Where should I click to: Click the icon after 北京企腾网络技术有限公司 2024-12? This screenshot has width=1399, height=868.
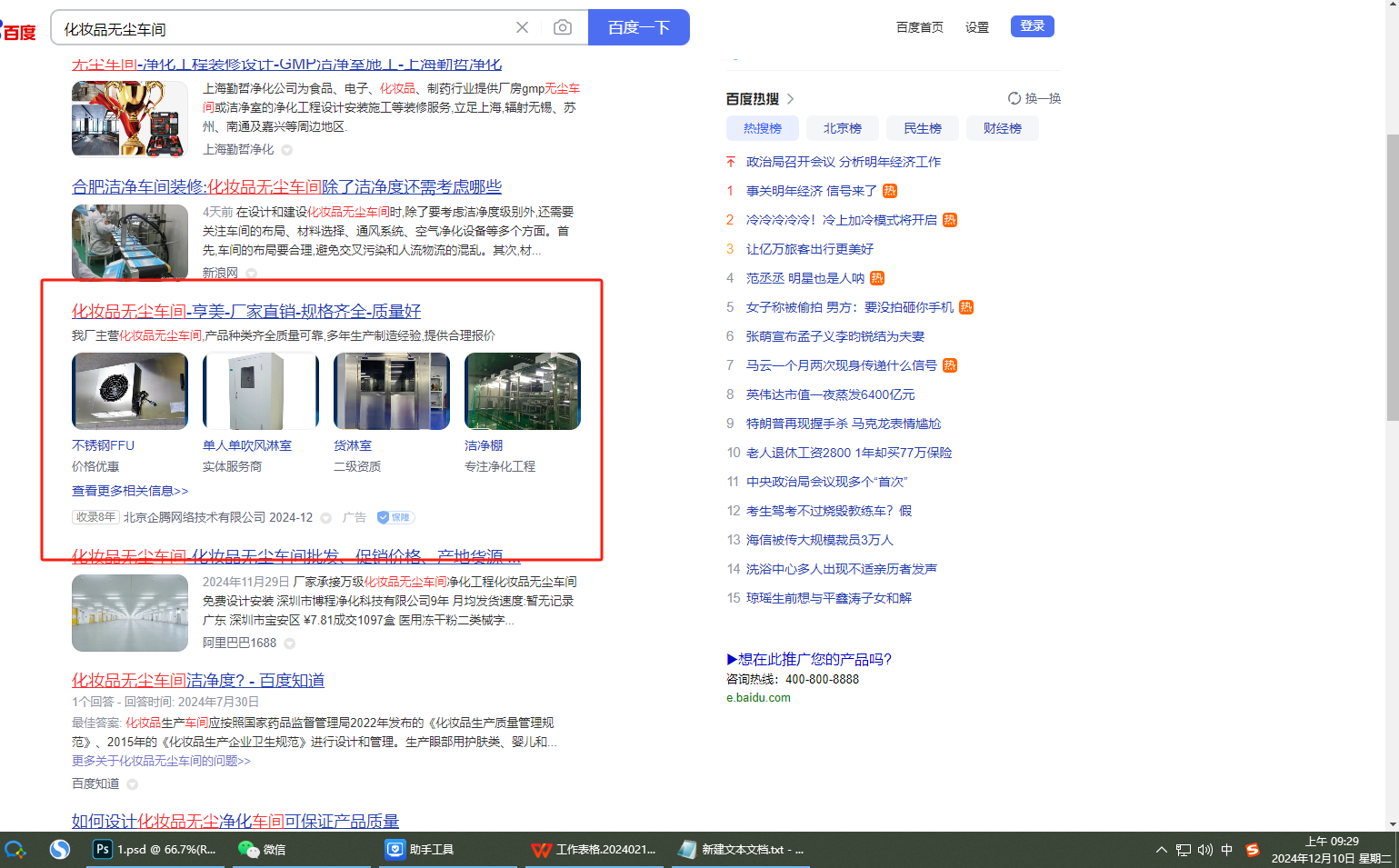pyautogui.click(x=326, y=518)
